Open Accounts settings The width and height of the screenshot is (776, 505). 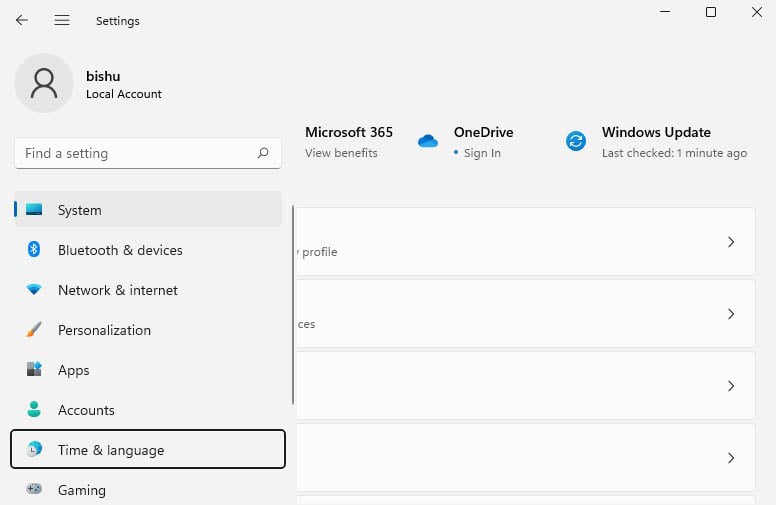(148, 410)
